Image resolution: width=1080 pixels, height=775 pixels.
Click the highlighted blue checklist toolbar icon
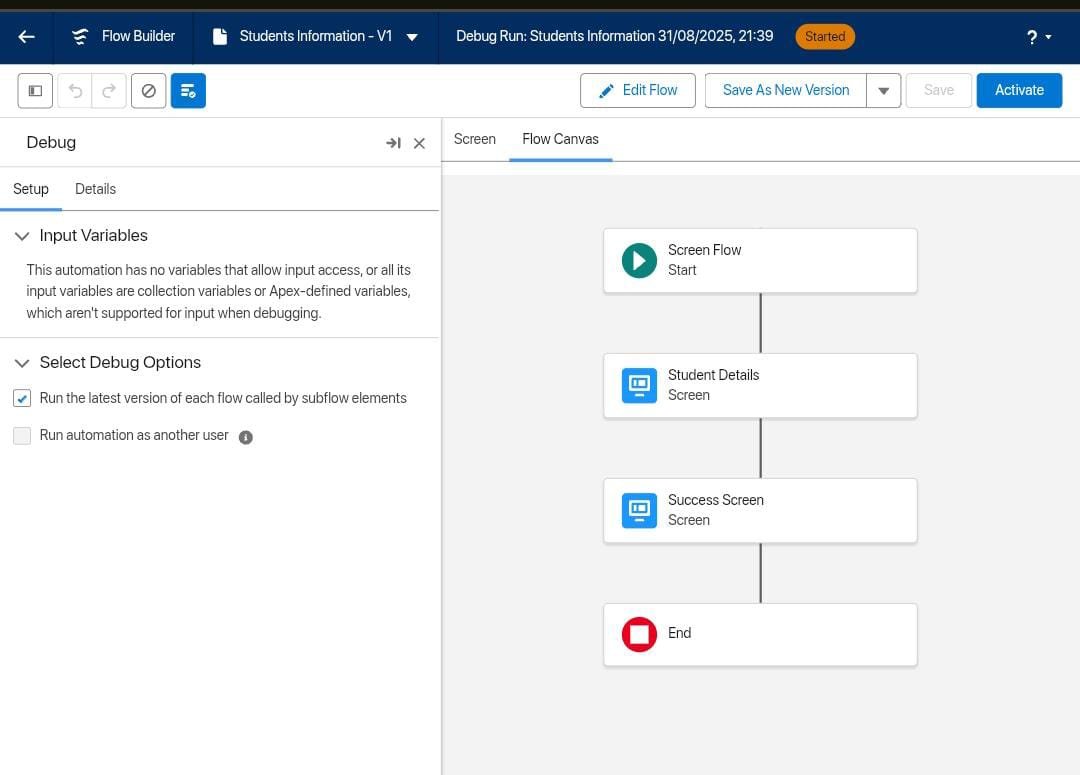[x=188, y=90]
